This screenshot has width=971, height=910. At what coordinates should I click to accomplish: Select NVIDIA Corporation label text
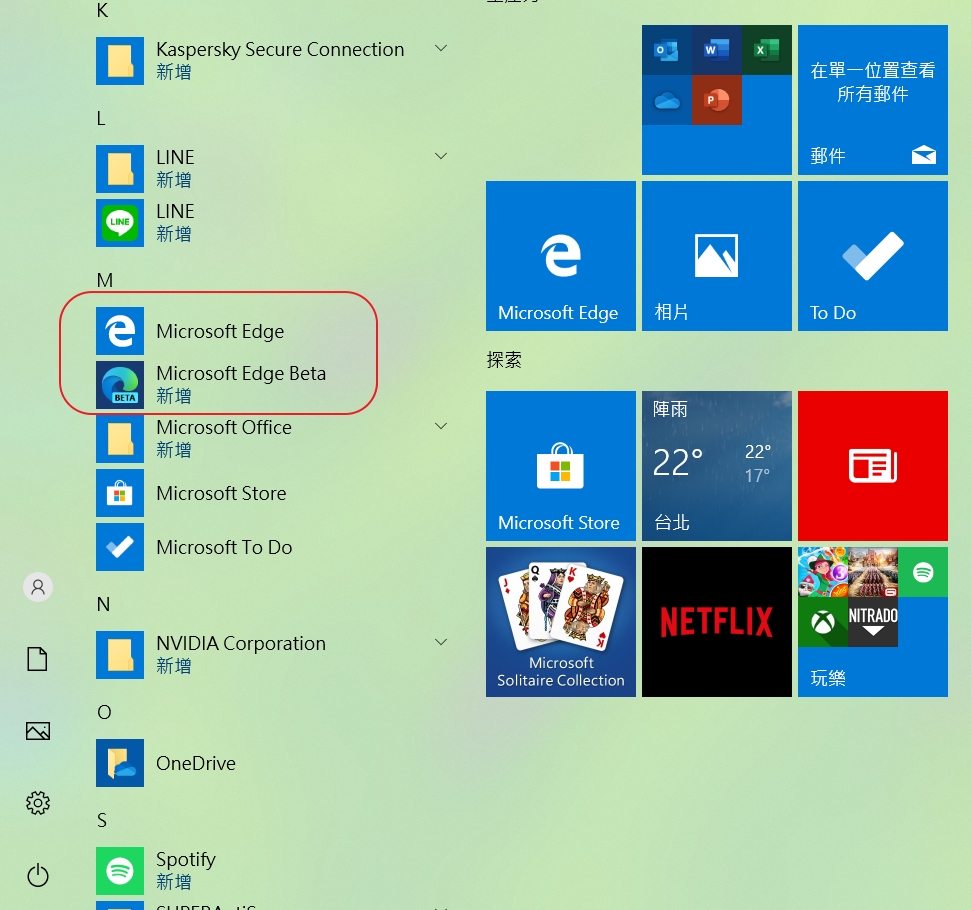tap(241, 644)
